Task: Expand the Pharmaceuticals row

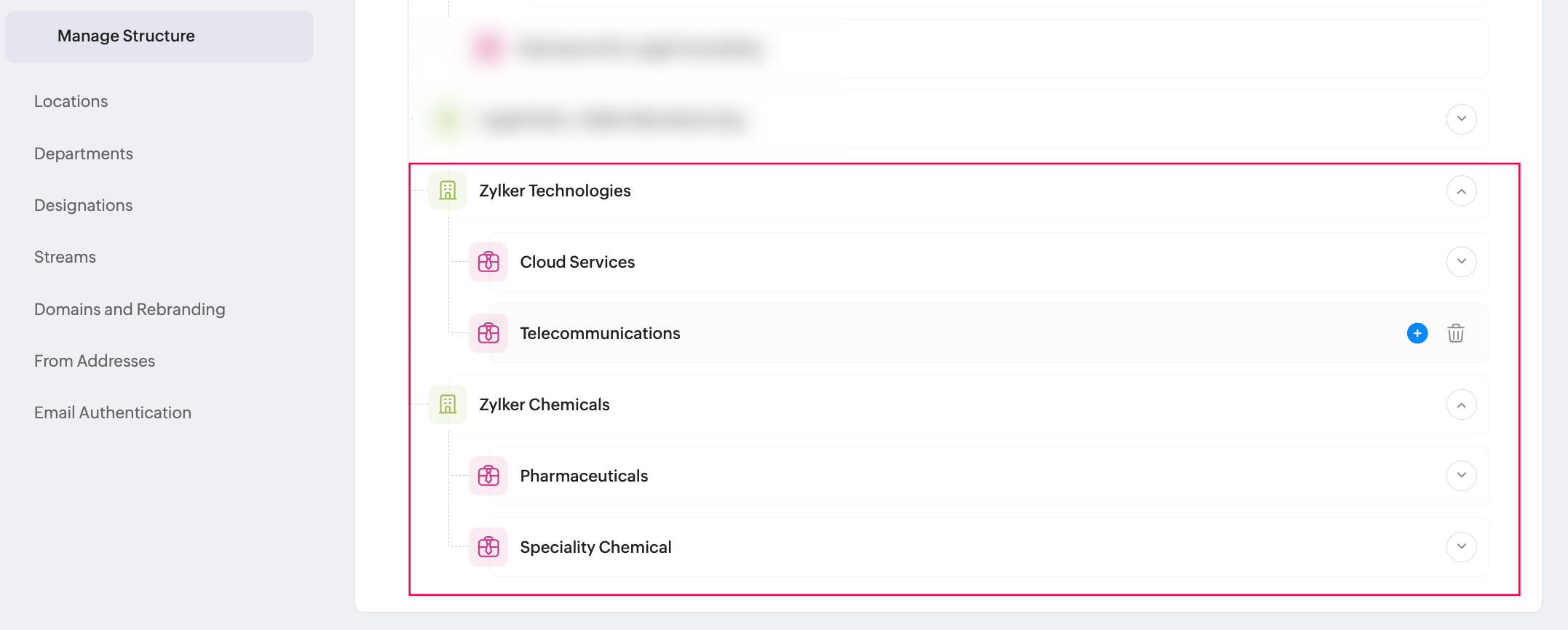Action: 1461,476
